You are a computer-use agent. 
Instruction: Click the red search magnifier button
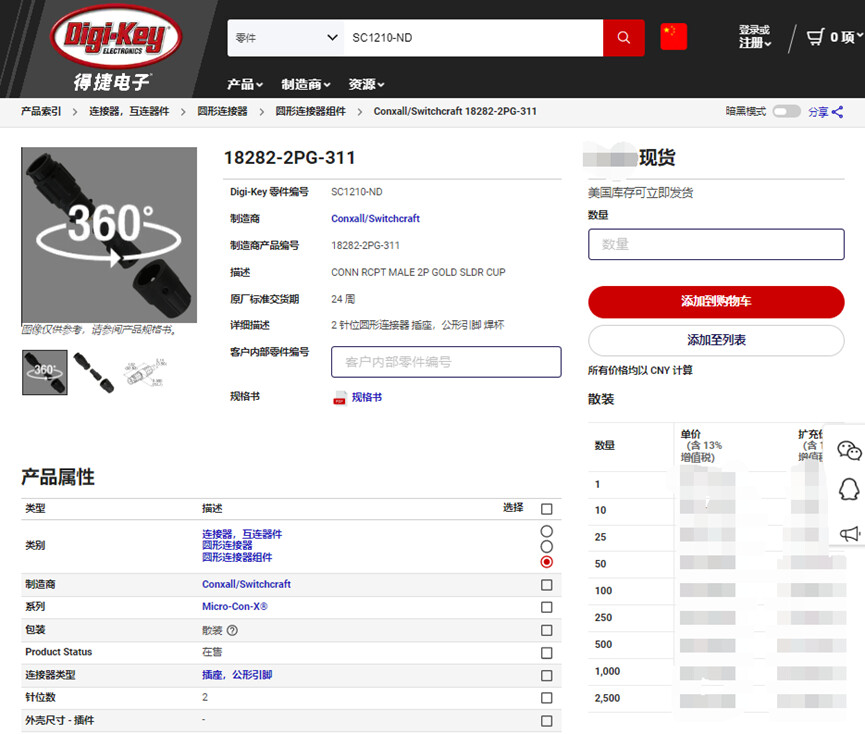[623, 37]
